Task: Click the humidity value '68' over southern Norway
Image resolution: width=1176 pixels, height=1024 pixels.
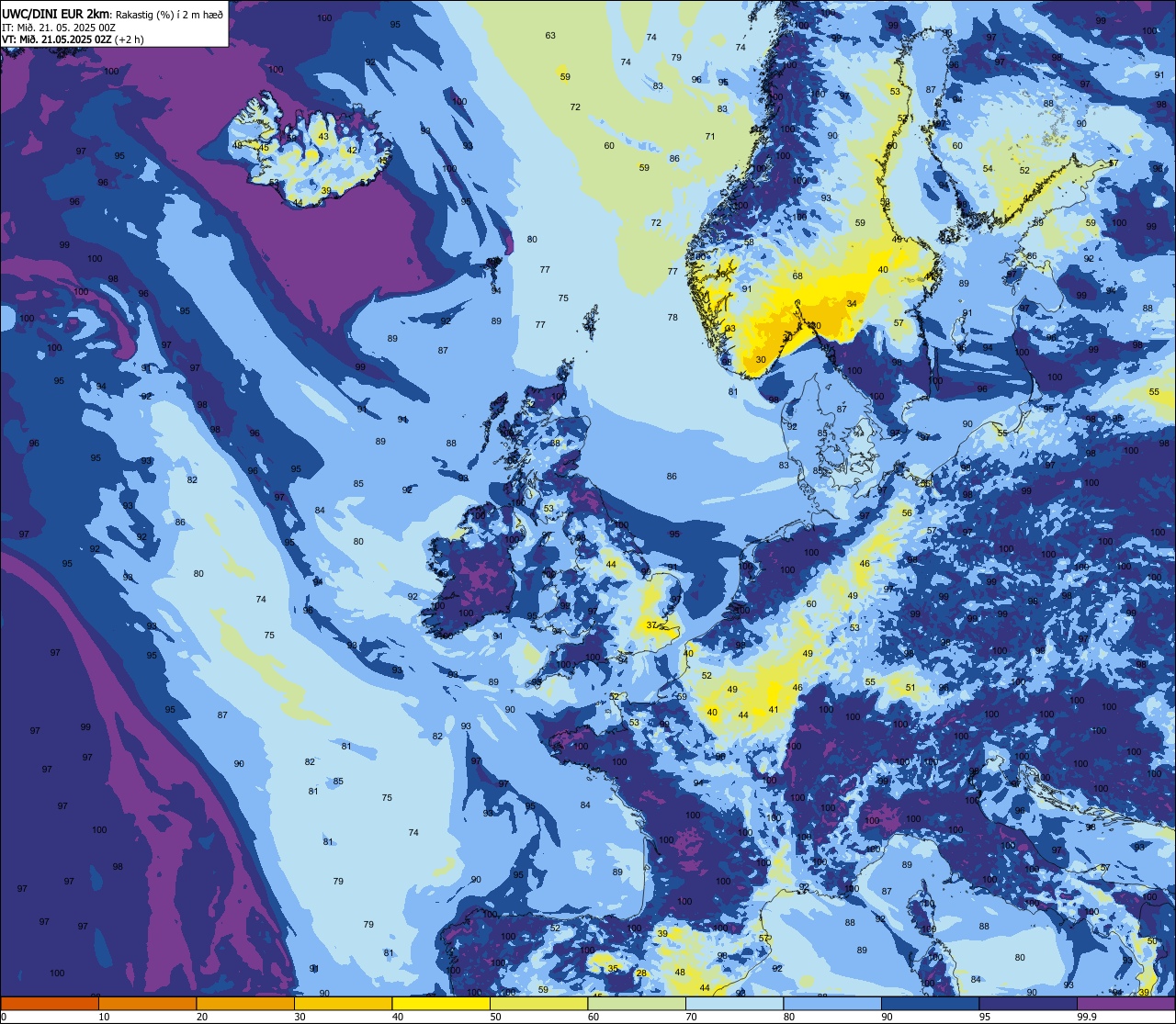Action: [x=797, y=276]
